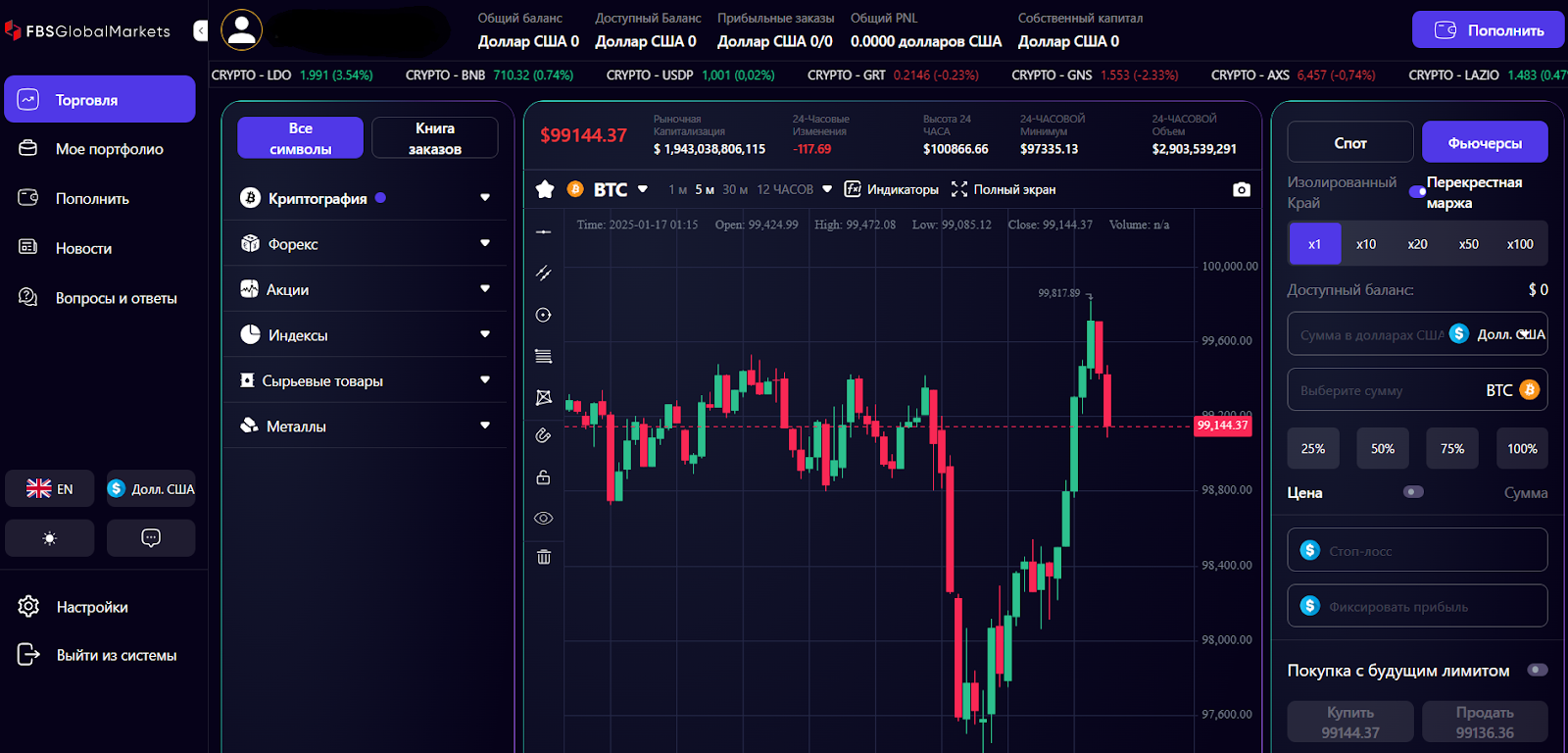Set amount to 25%
Viewport: 1568px width, 753px height.
1313,448
